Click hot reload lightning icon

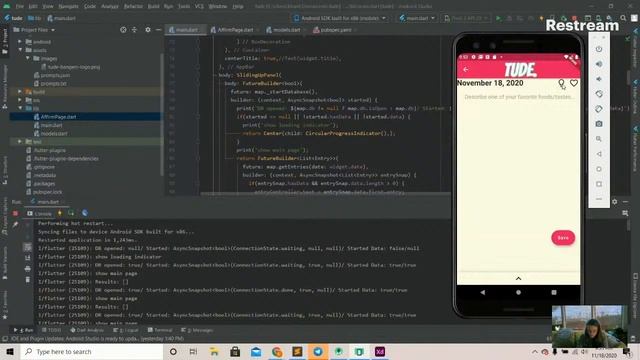[x=60, y=213]
